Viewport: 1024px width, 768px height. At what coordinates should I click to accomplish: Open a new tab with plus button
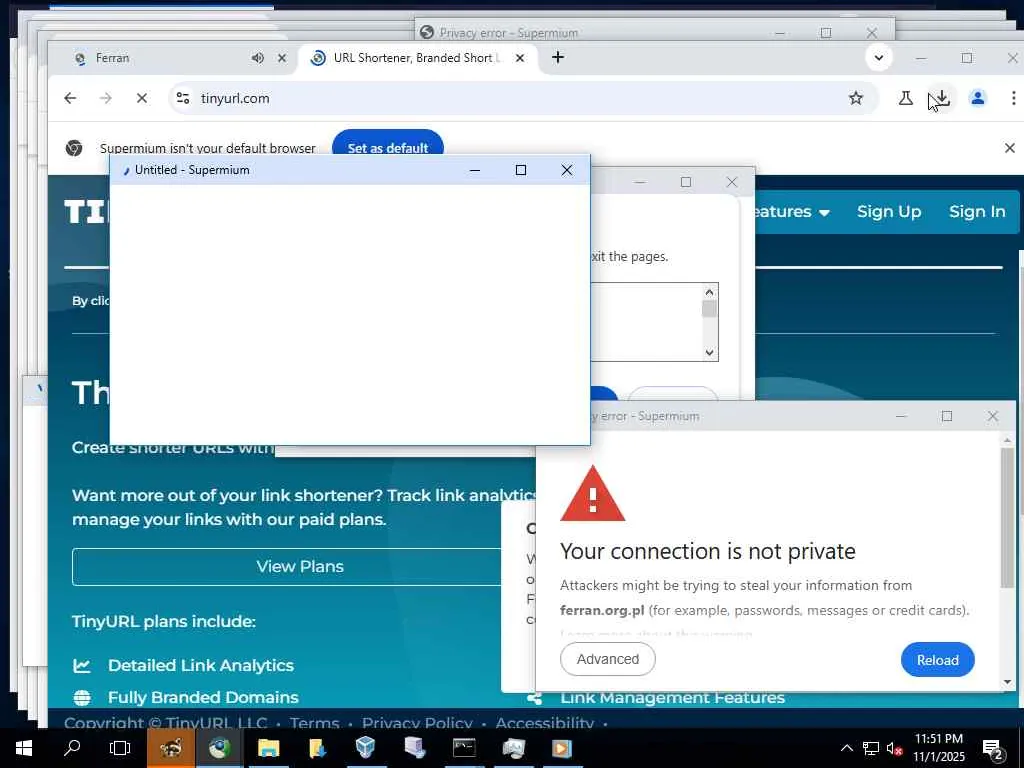[558, 57]
